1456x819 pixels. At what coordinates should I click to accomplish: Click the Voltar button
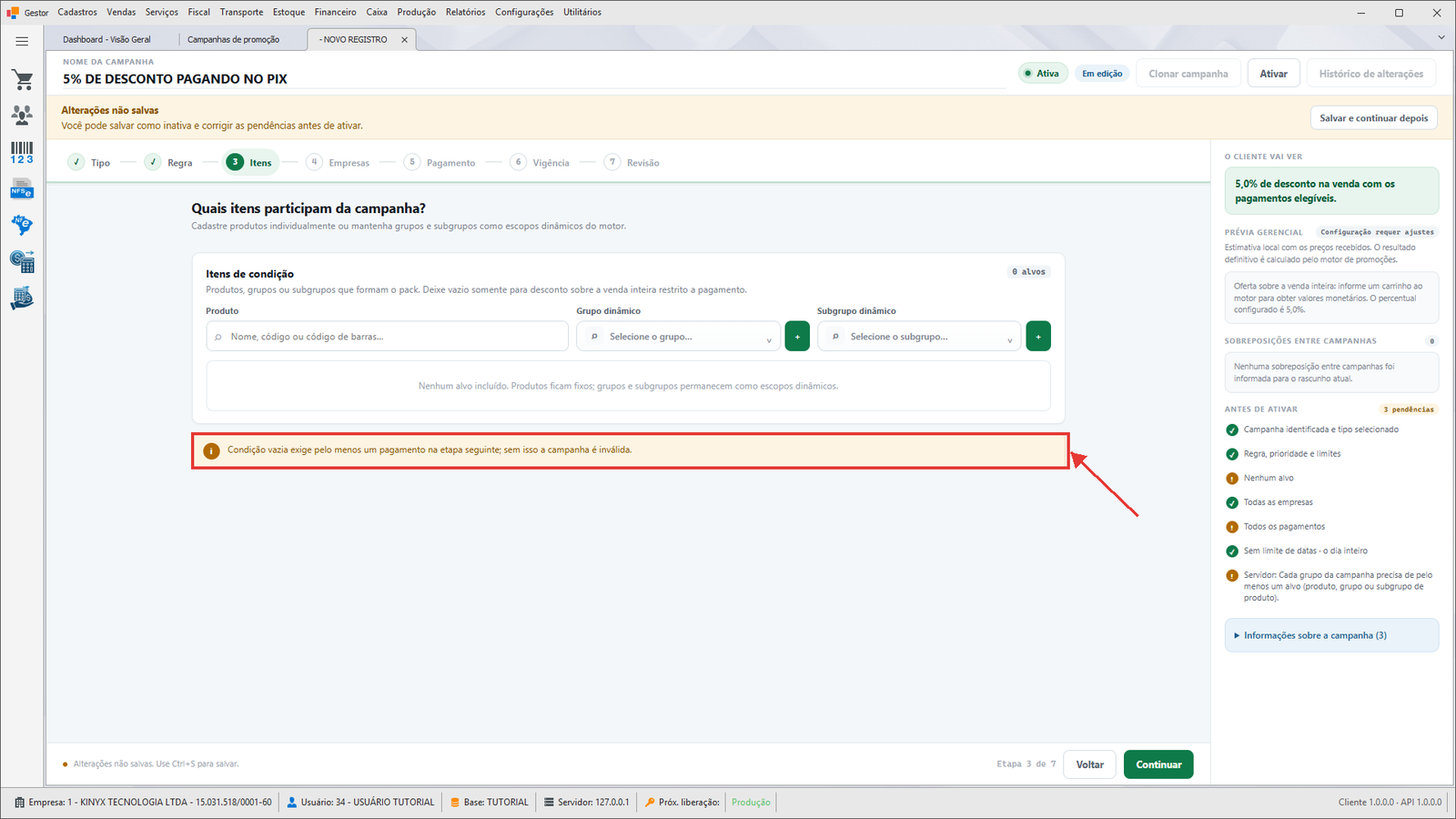pyautogui.click(x=1090, y=764)
